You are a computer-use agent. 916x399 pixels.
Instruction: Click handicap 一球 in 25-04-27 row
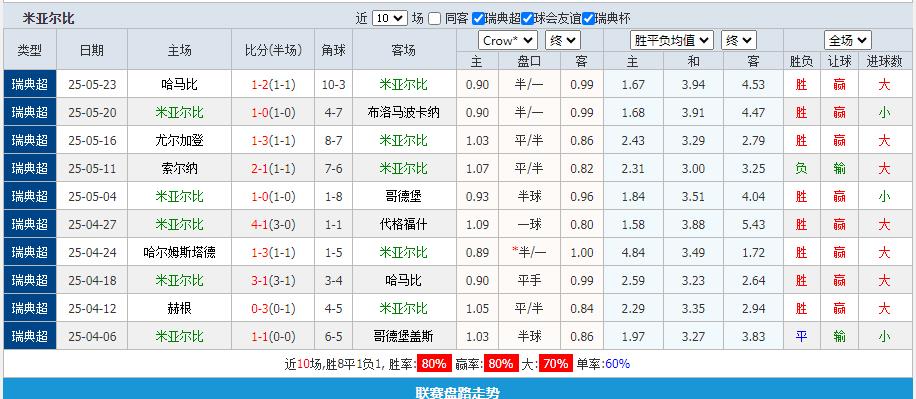coord(529,225)
